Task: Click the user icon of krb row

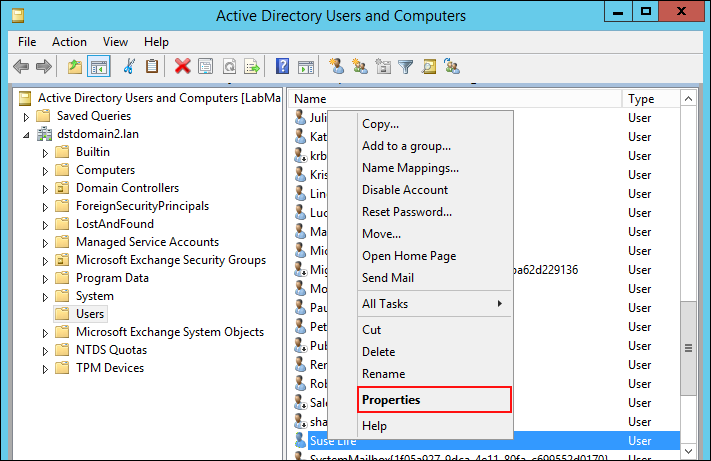Action: coord(300,155)
